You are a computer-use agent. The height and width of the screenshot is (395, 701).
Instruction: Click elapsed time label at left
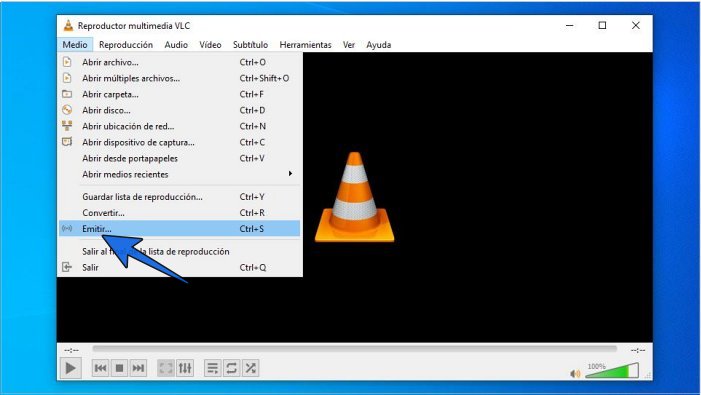point(72,350)
